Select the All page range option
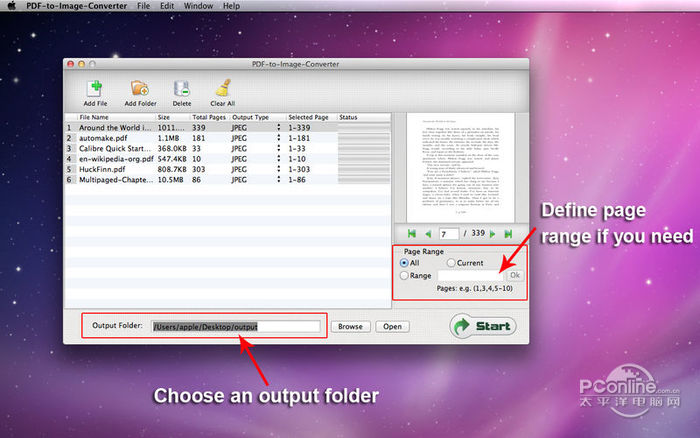Screen dimensions: 700x438 (x=404, y=263)
